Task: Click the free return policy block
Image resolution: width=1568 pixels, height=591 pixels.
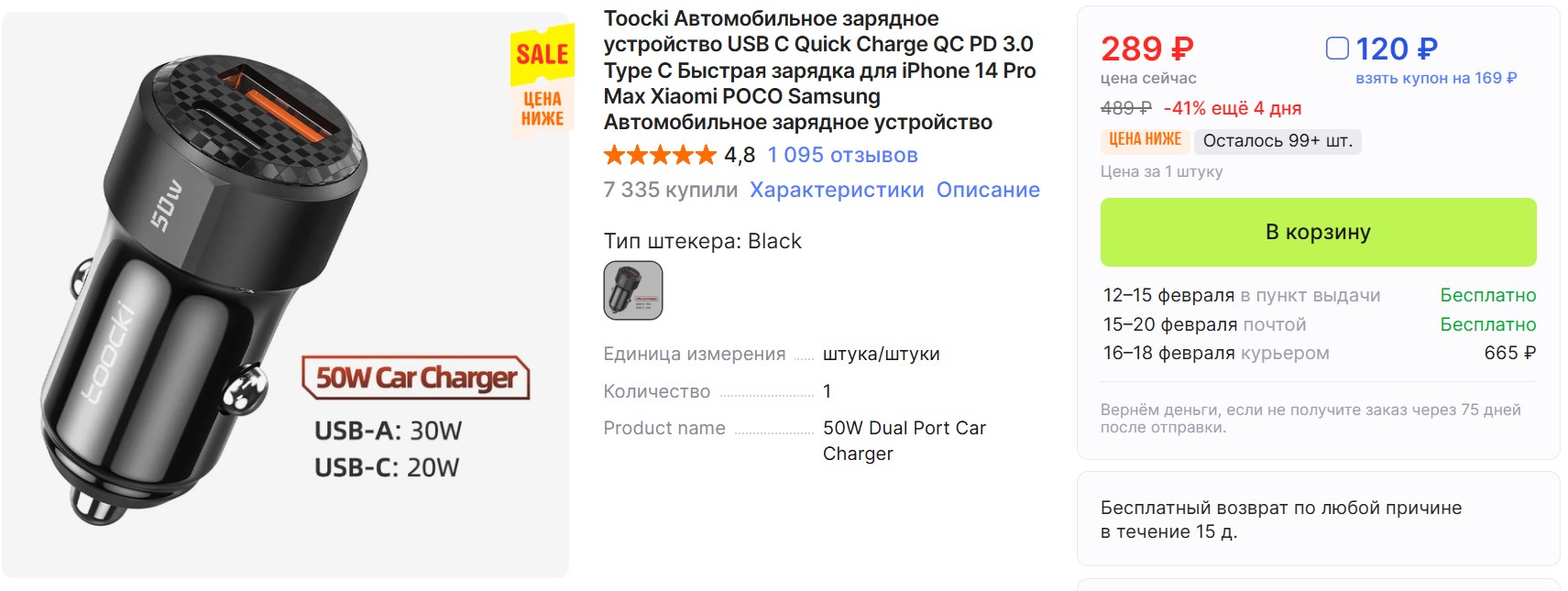Action: tap(1280, 520)
